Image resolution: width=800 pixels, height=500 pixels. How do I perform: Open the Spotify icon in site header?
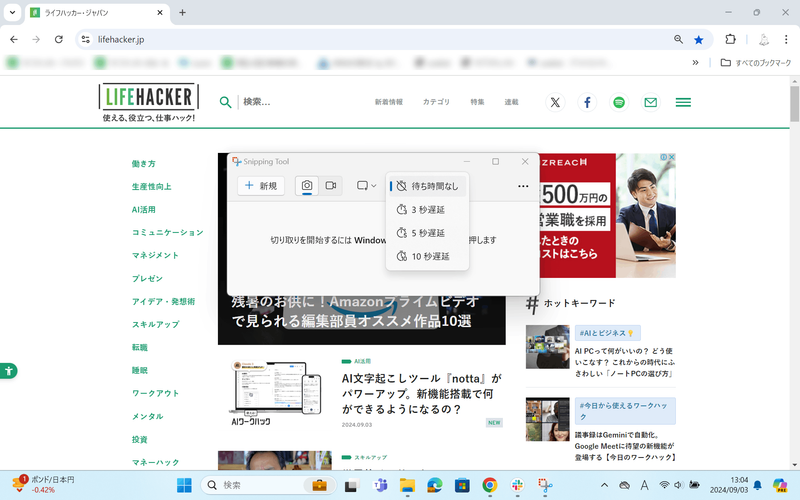[619, 102]
